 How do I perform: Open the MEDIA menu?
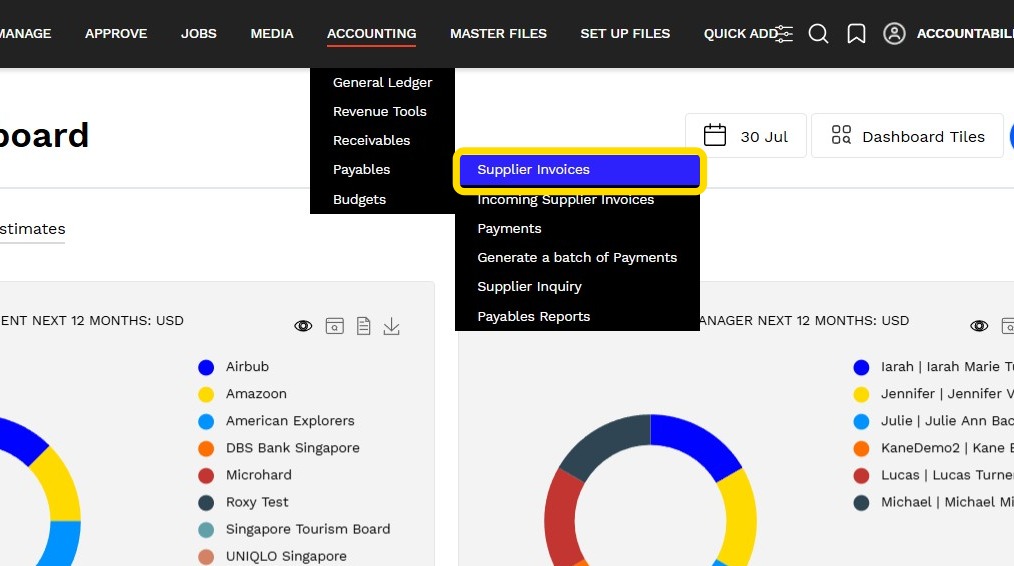[x=272, y=34]
